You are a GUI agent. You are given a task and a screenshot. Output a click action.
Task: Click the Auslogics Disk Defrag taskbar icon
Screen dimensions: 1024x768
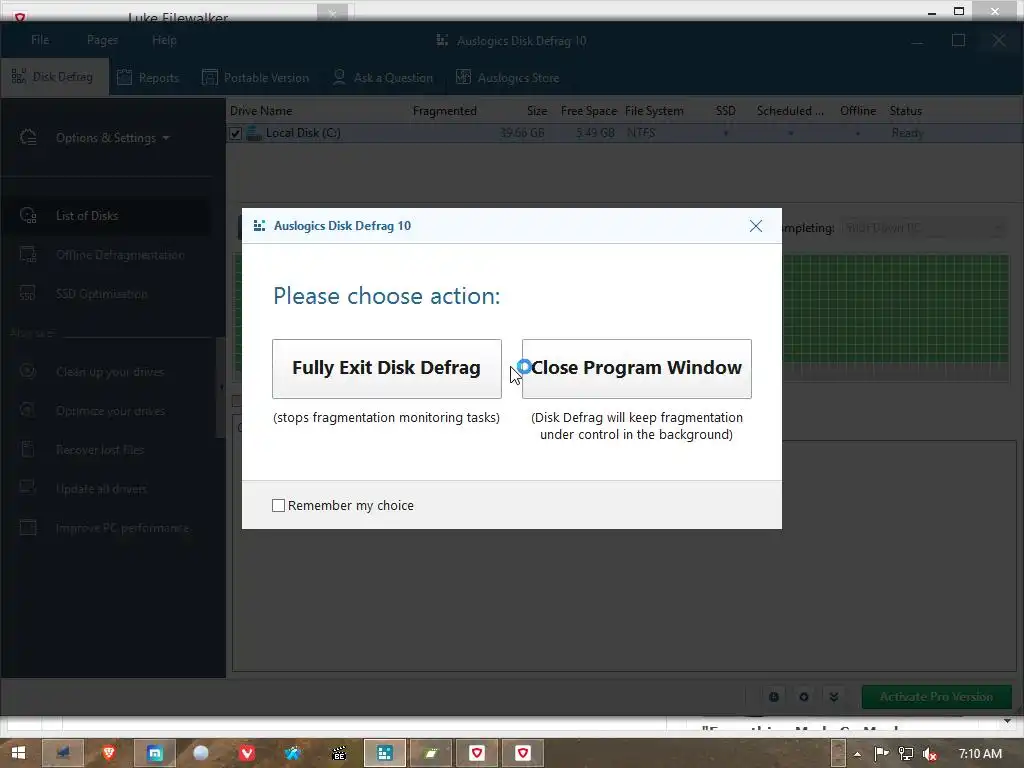385,753
